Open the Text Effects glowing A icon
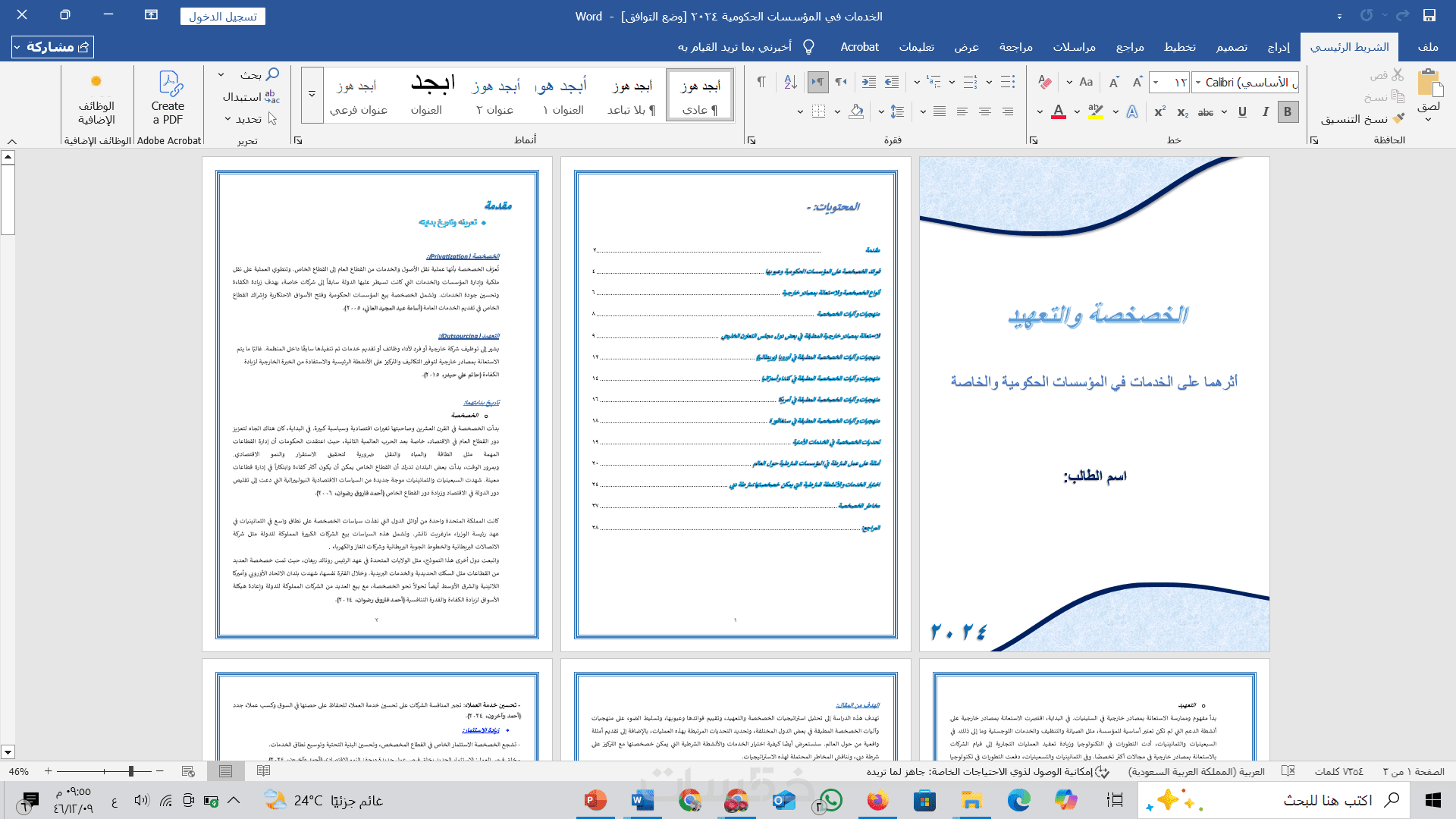The height and width of the screenshot is (819, 1456). click(x=1132, y=112)
